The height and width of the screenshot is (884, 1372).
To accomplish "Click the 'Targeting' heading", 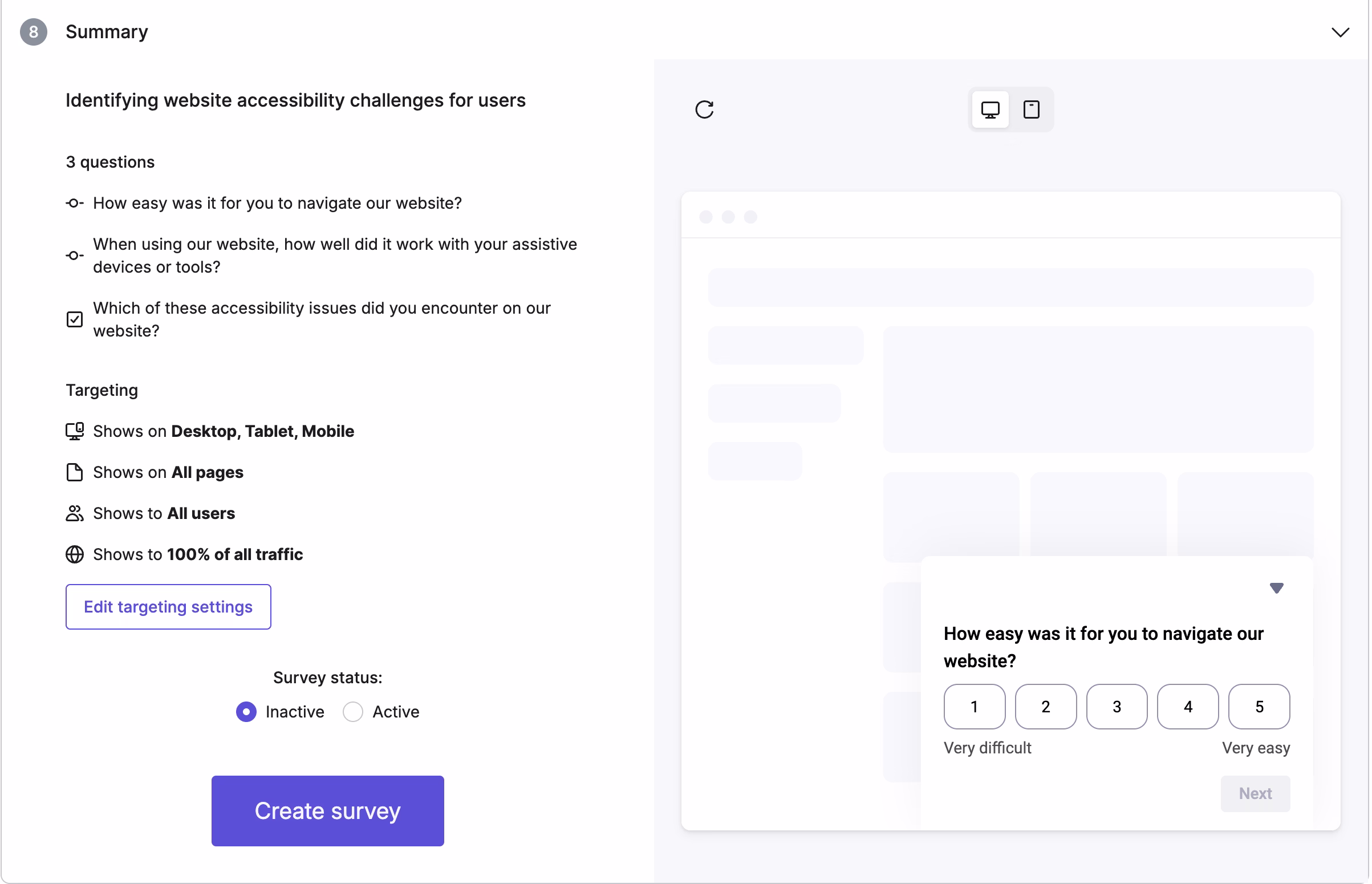I will [x=102, y=390].
